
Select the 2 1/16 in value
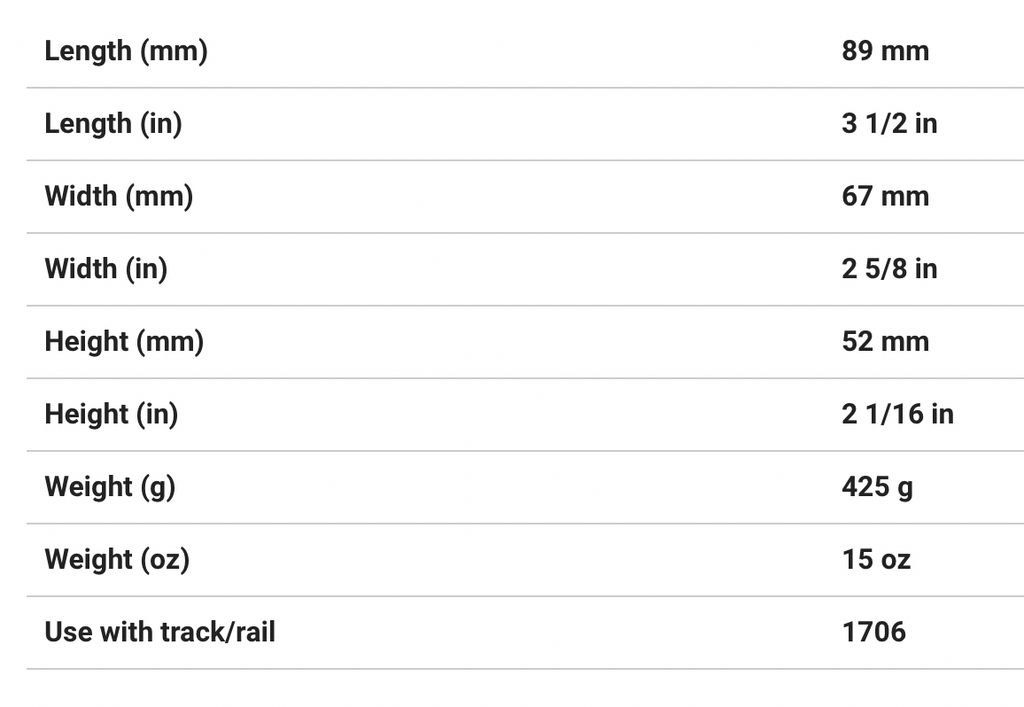pos(897,414)
